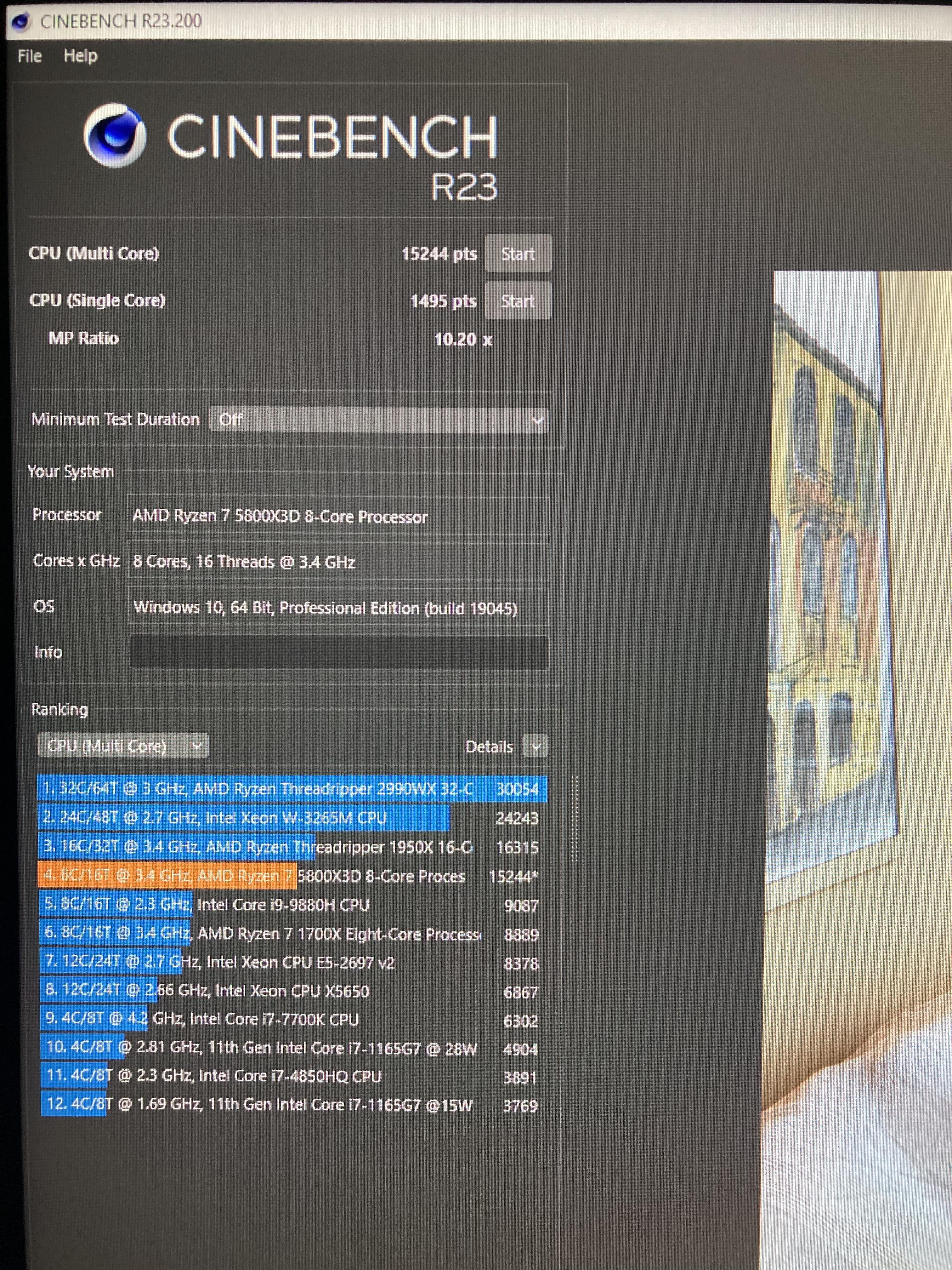Click the Processor name field

tap(337, 516)
